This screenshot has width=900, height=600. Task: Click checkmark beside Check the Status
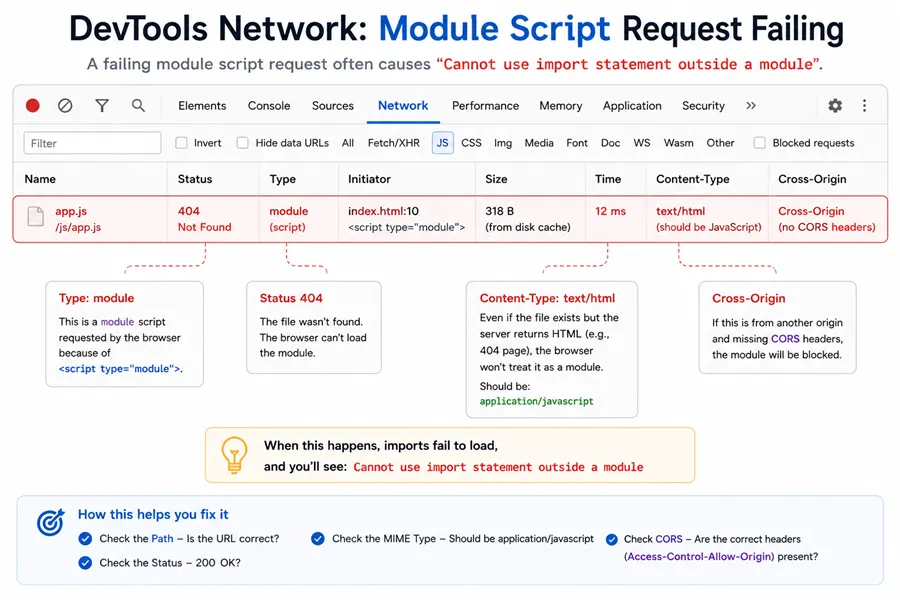[85, 563]
